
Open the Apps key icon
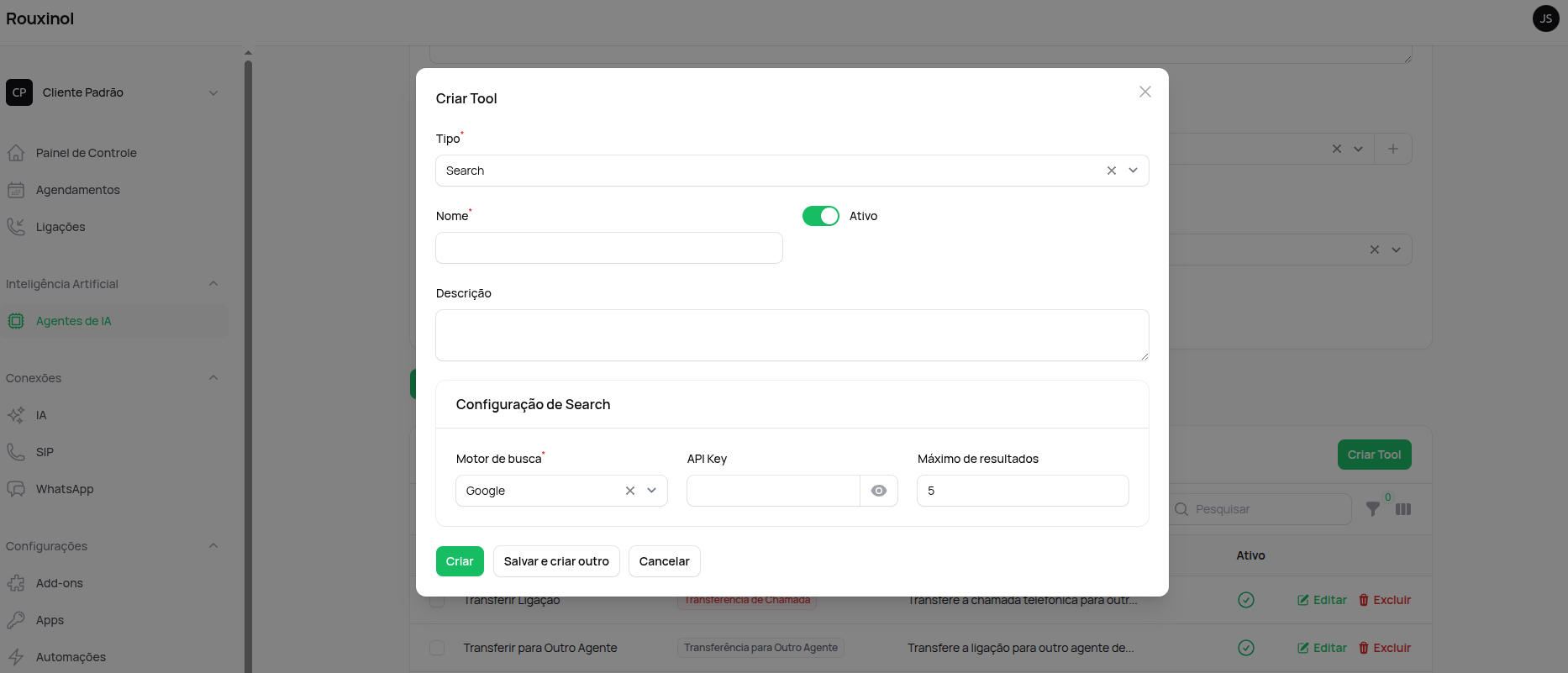(x=16, y=620)
